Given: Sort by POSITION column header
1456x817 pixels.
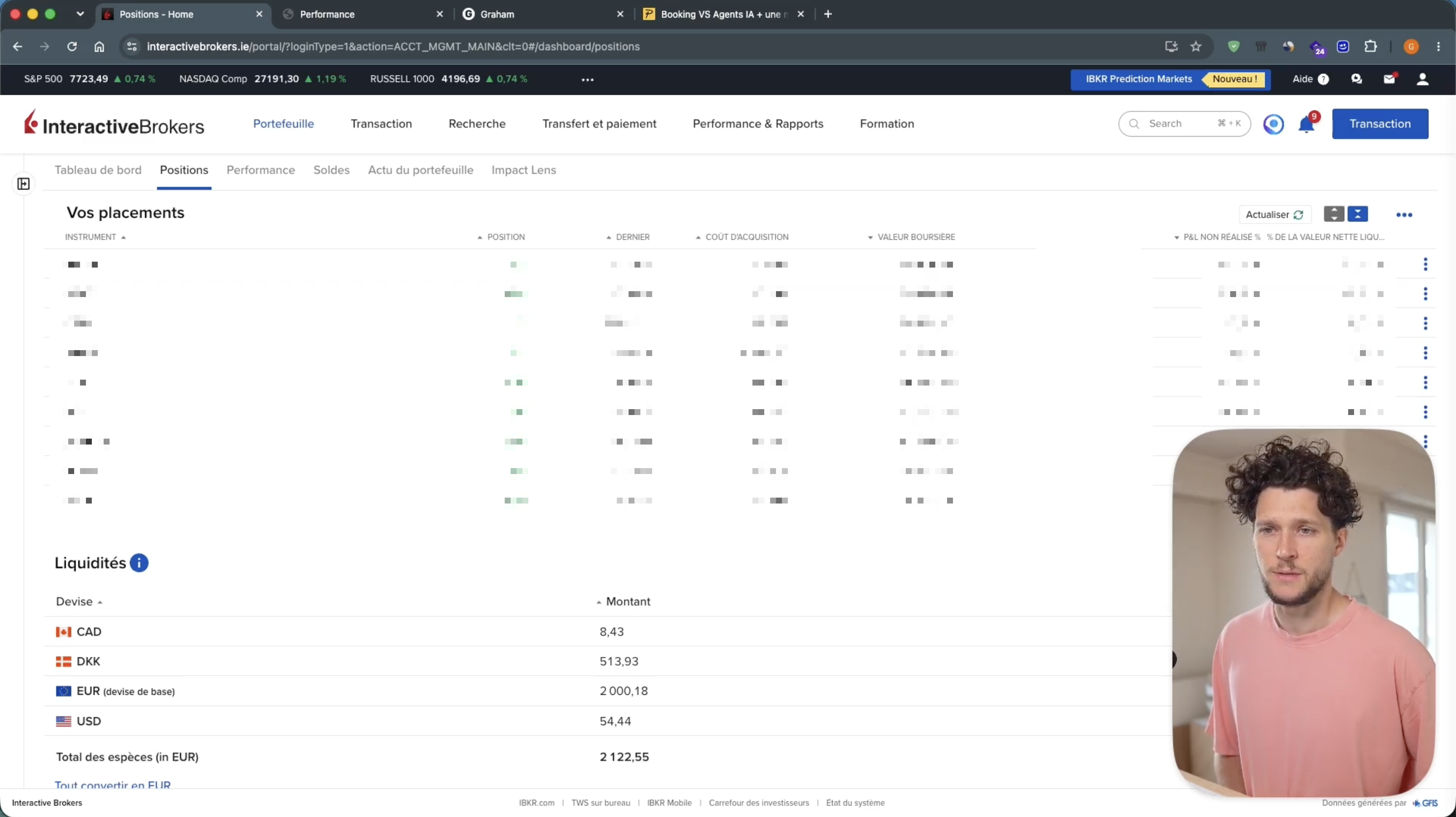Looking at the screenshot, I should tap(501, 237).
